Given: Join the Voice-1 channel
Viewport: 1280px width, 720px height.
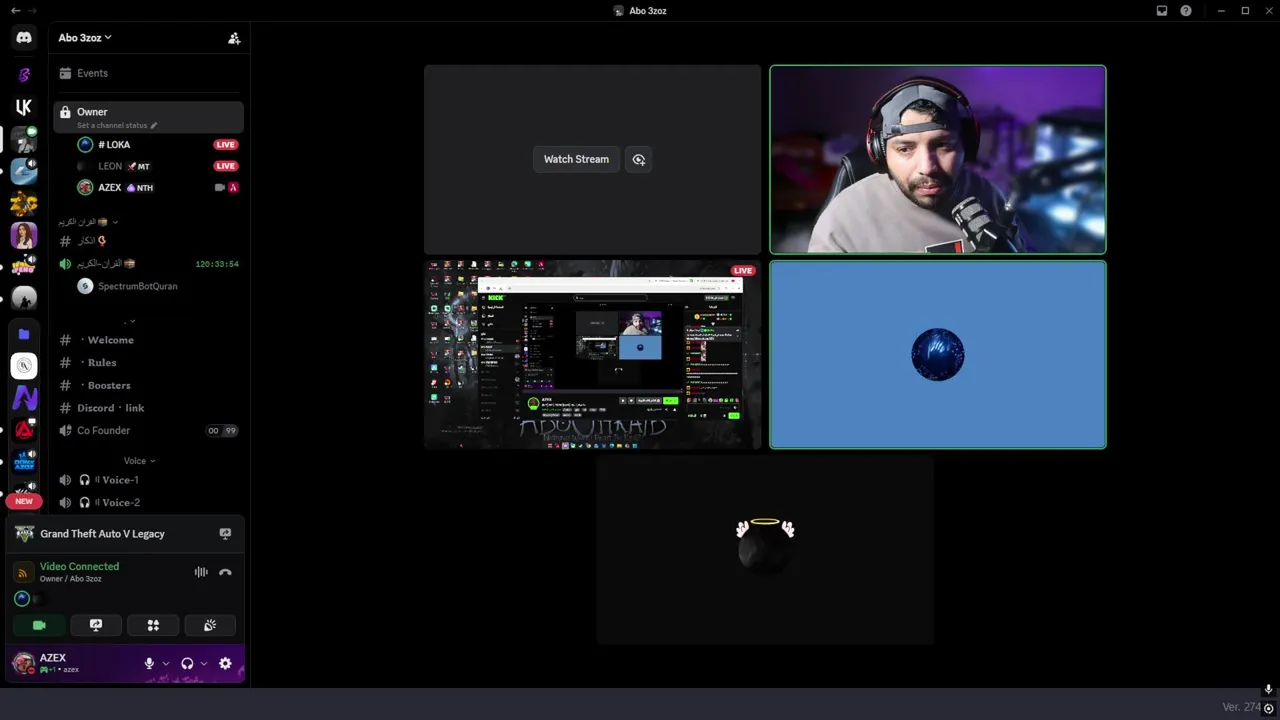Looking at the screenshot, I should coord(148,480).
